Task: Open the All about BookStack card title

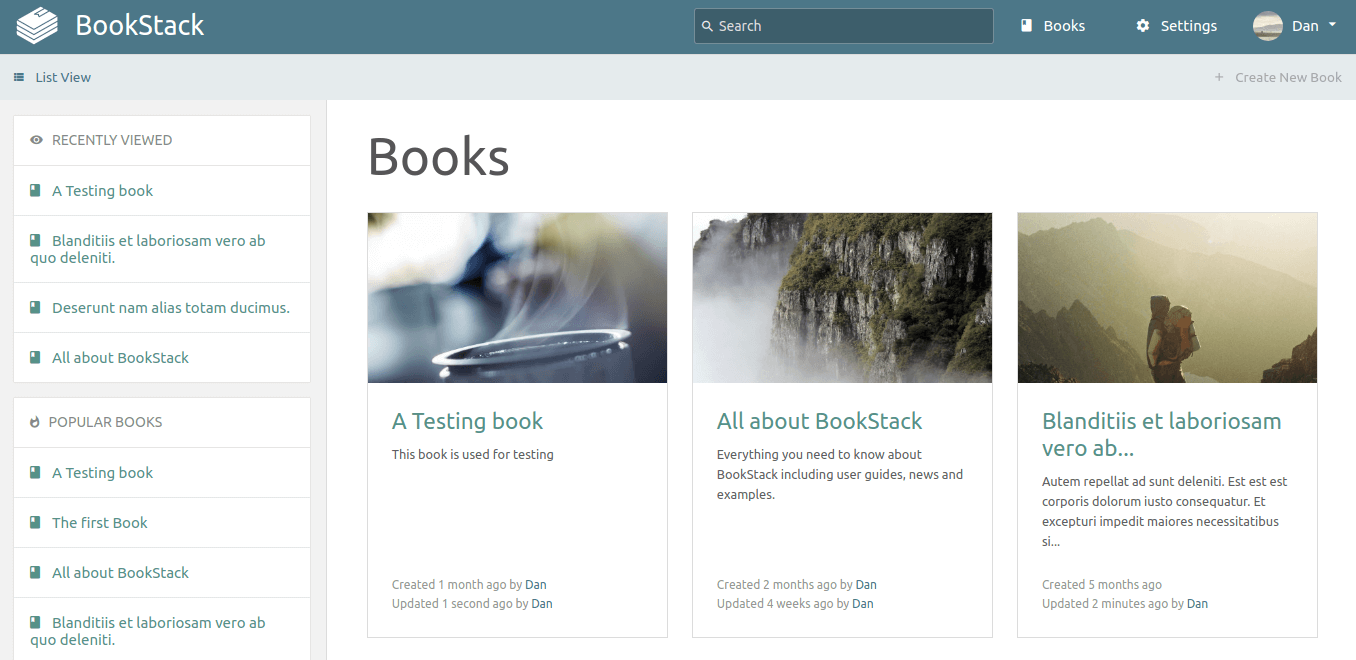Action: (819, 421)
